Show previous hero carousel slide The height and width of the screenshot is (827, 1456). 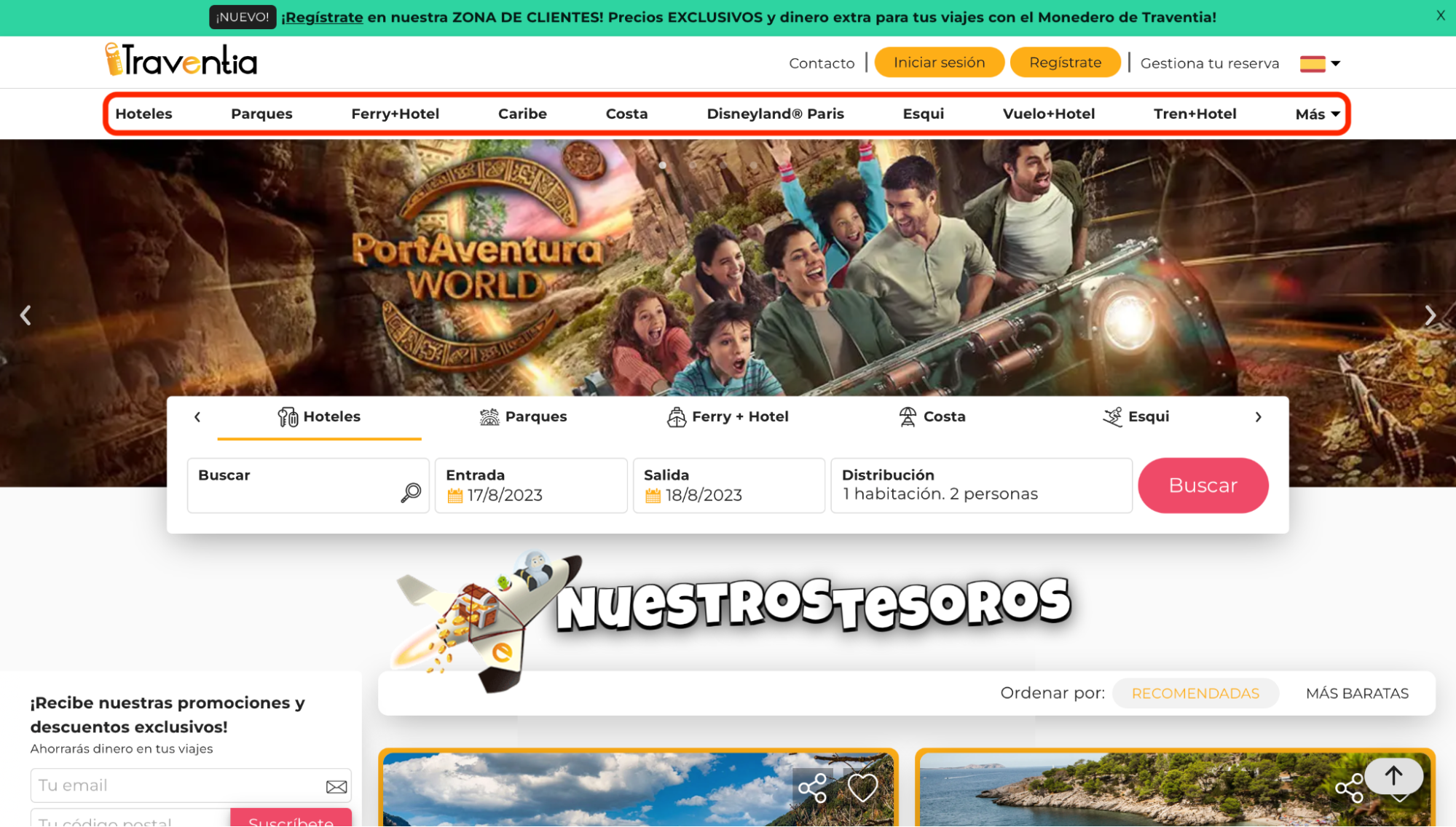[x=25, y=315]
